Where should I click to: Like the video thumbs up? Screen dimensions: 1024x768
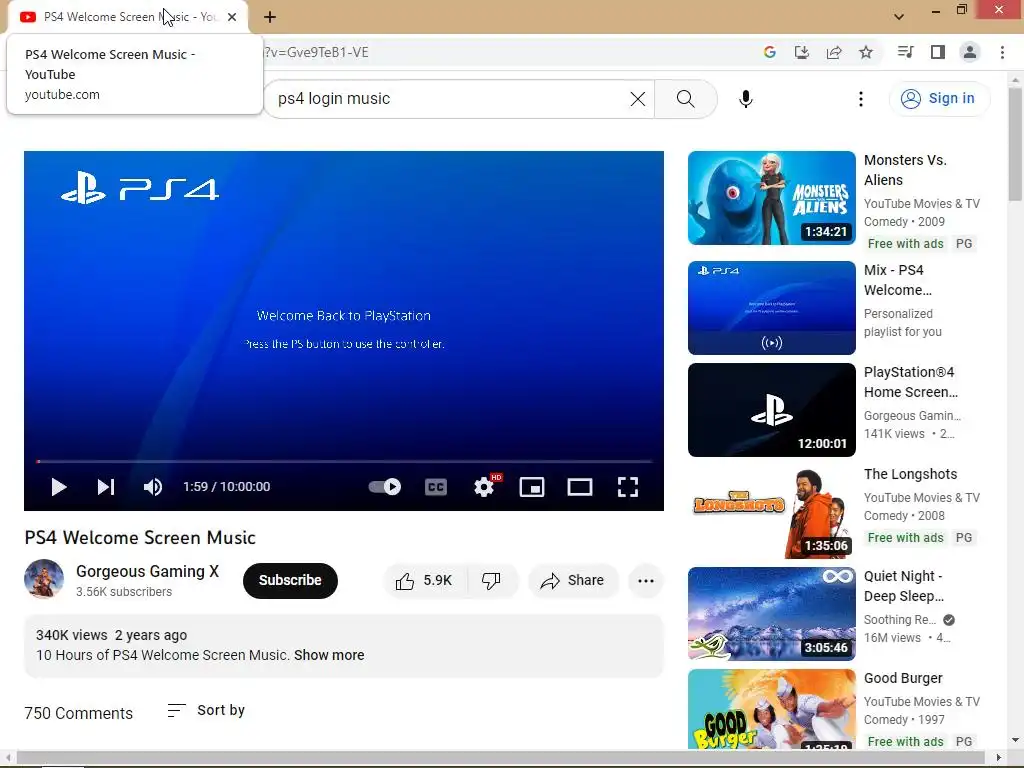click(x=424, y=581)
